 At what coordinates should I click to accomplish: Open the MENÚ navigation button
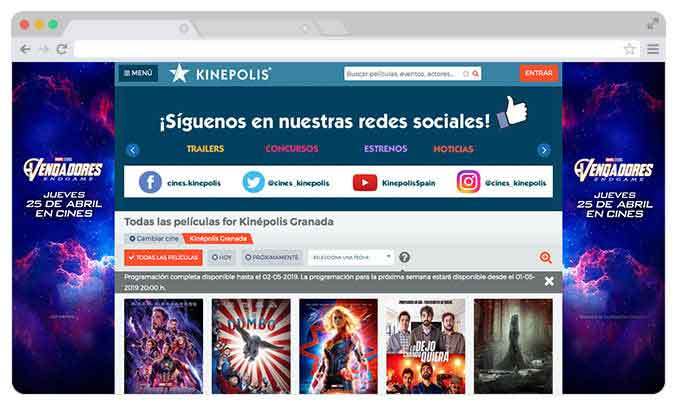pos(138,73)
